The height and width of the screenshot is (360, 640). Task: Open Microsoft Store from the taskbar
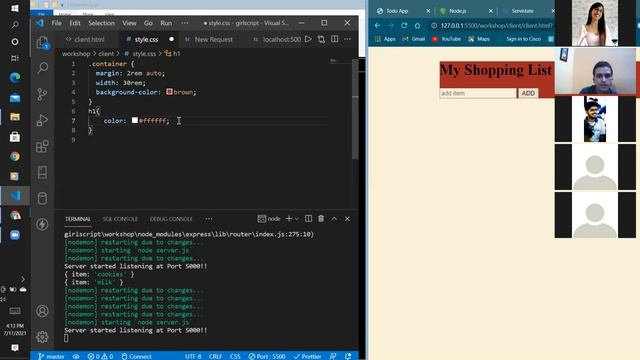[15, 137]
